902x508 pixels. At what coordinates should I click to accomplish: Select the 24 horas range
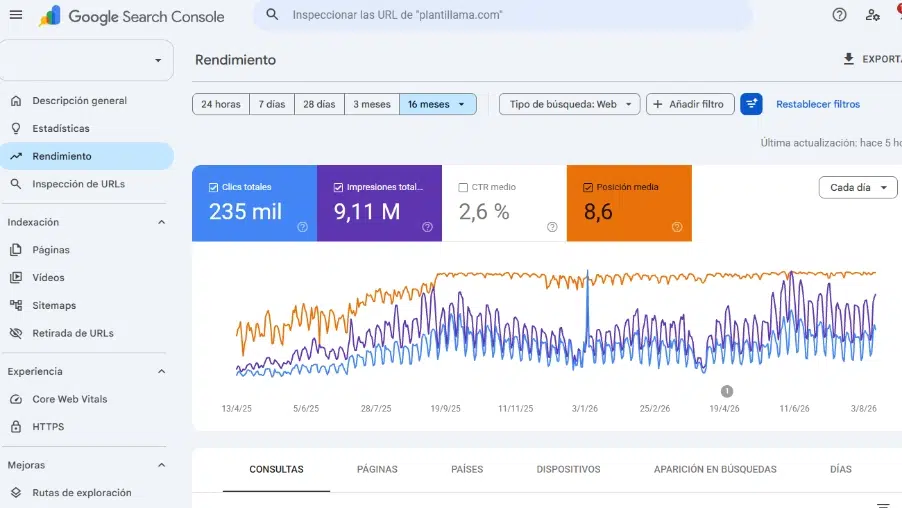(221, 104)
